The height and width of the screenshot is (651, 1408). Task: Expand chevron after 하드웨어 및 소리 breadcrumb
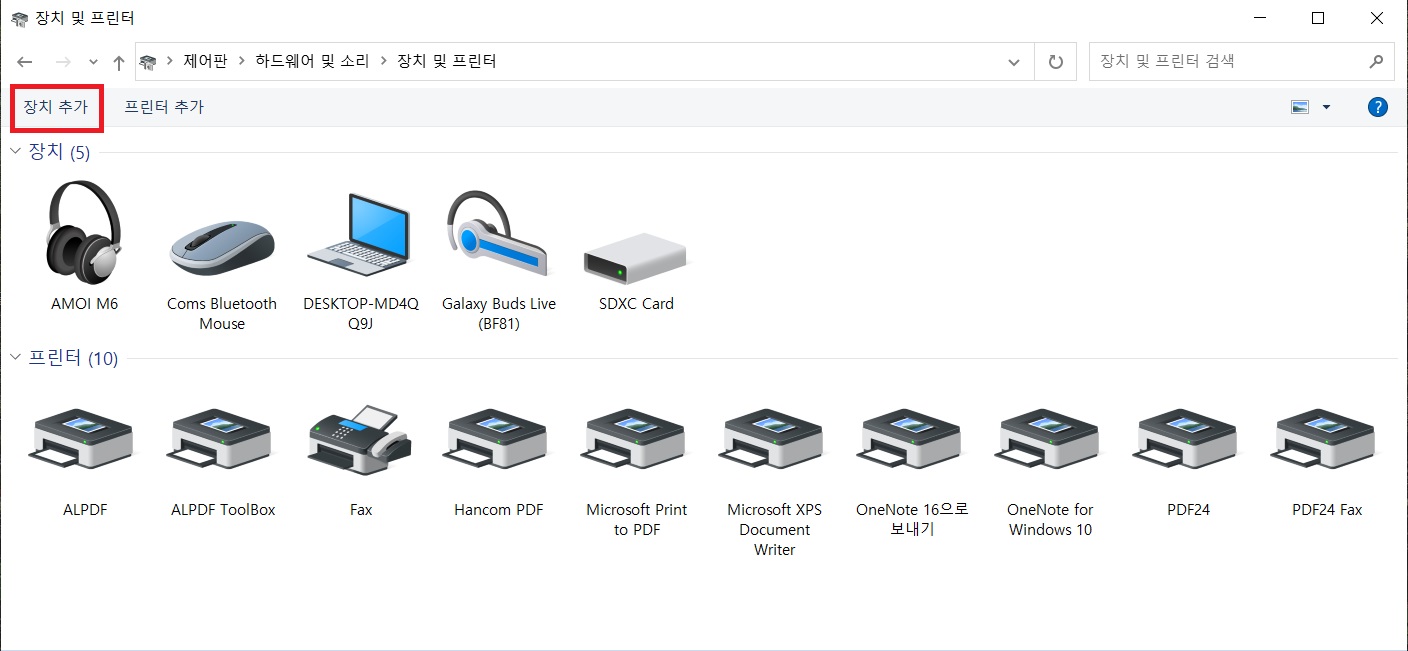point(383,62)
